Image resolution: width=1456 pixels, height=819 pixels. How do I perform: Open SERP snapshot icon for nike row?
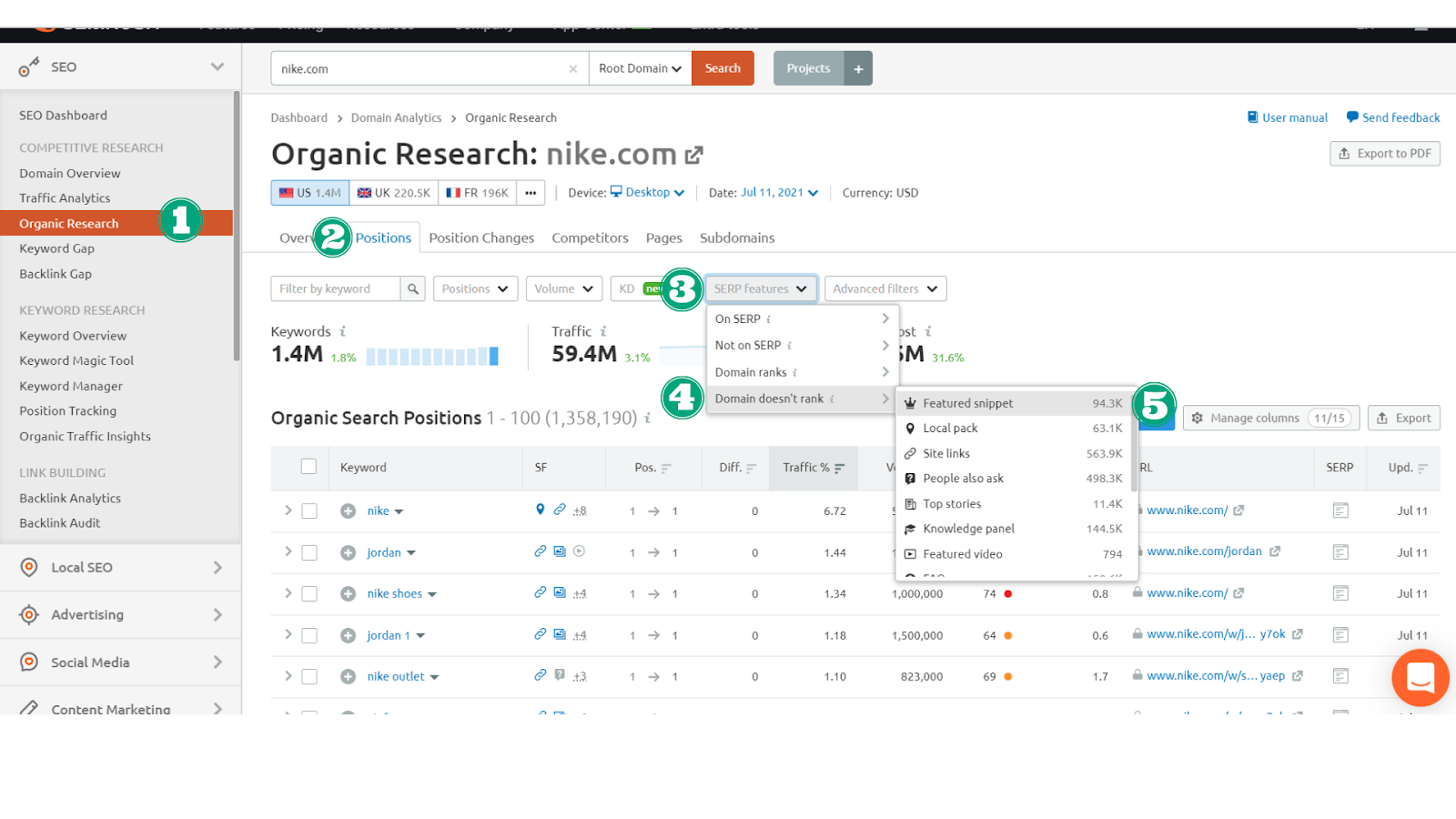(x=1340, y=511)
